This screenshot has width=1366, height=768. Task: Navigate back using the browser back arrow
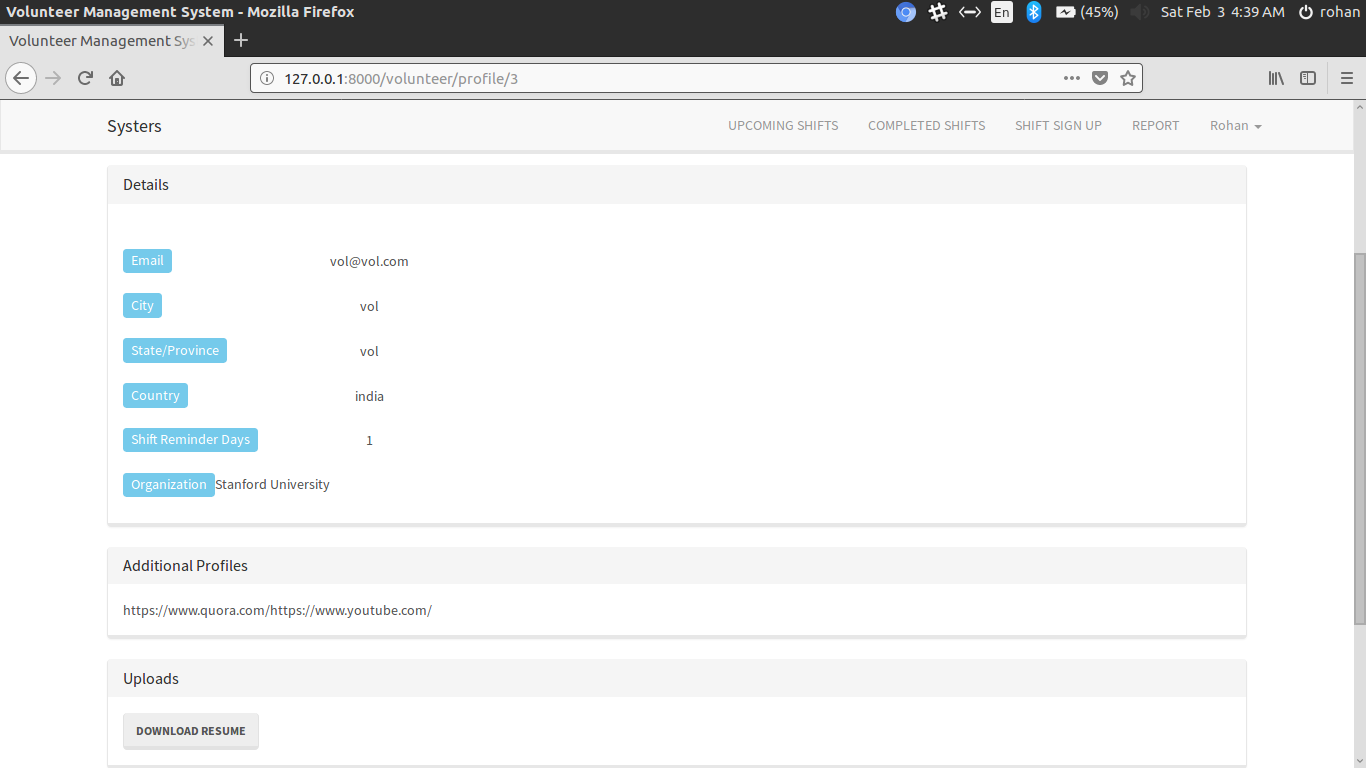tap(21, 77)
